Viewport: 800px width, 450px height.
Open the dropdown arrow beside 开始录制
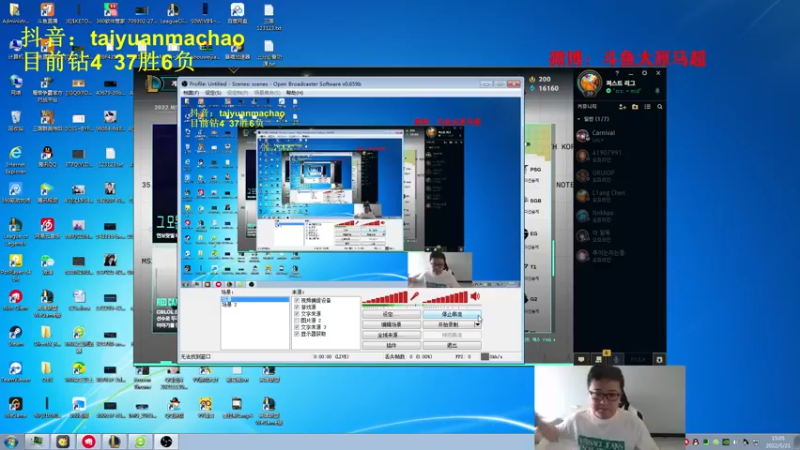pos(478,324)
